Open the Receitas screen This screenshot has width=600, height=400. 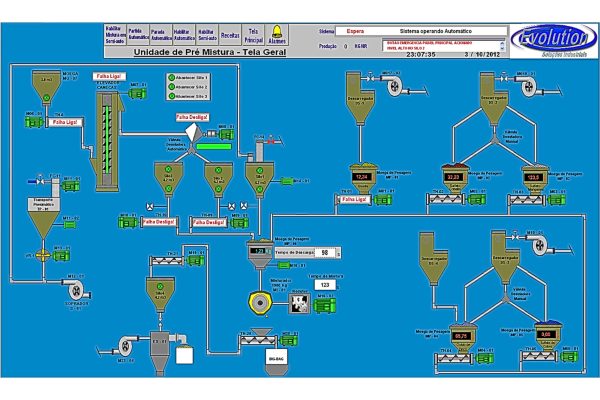pyautogui.click(x=230, y=34)
